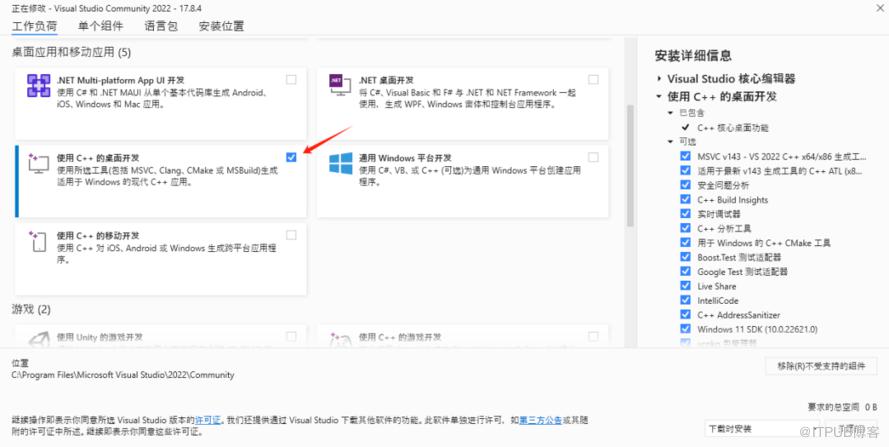
Task: Click the 使用 C++ 的桌面开发 card title
Action: [98, 158]
